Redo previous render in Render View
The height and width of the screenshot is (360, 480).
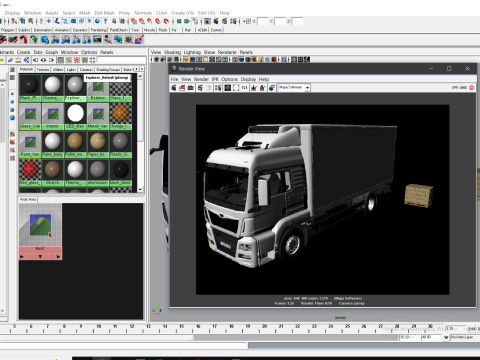174,88
